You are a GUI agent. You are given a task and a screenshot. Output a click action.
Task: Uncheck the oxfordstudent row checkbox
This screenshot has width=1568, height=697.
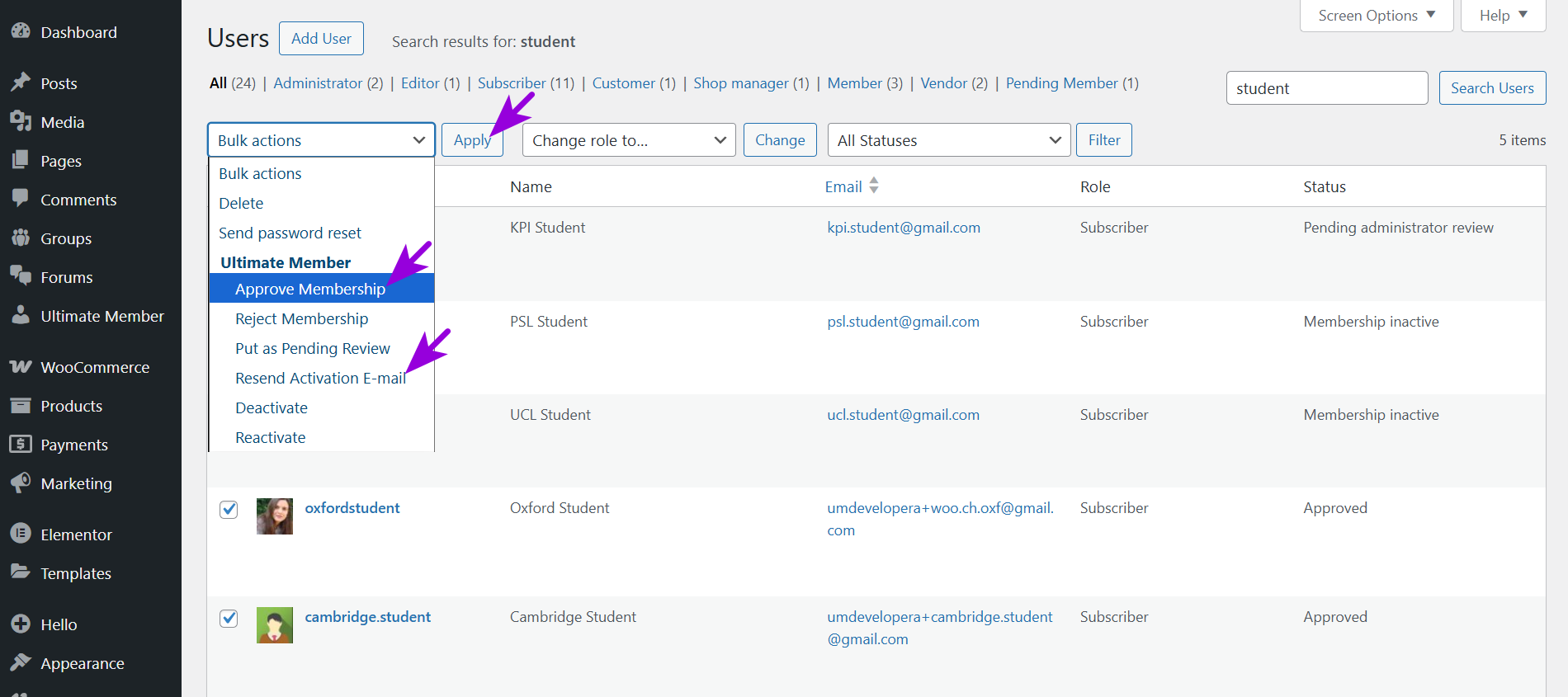(x=229, y=509)
